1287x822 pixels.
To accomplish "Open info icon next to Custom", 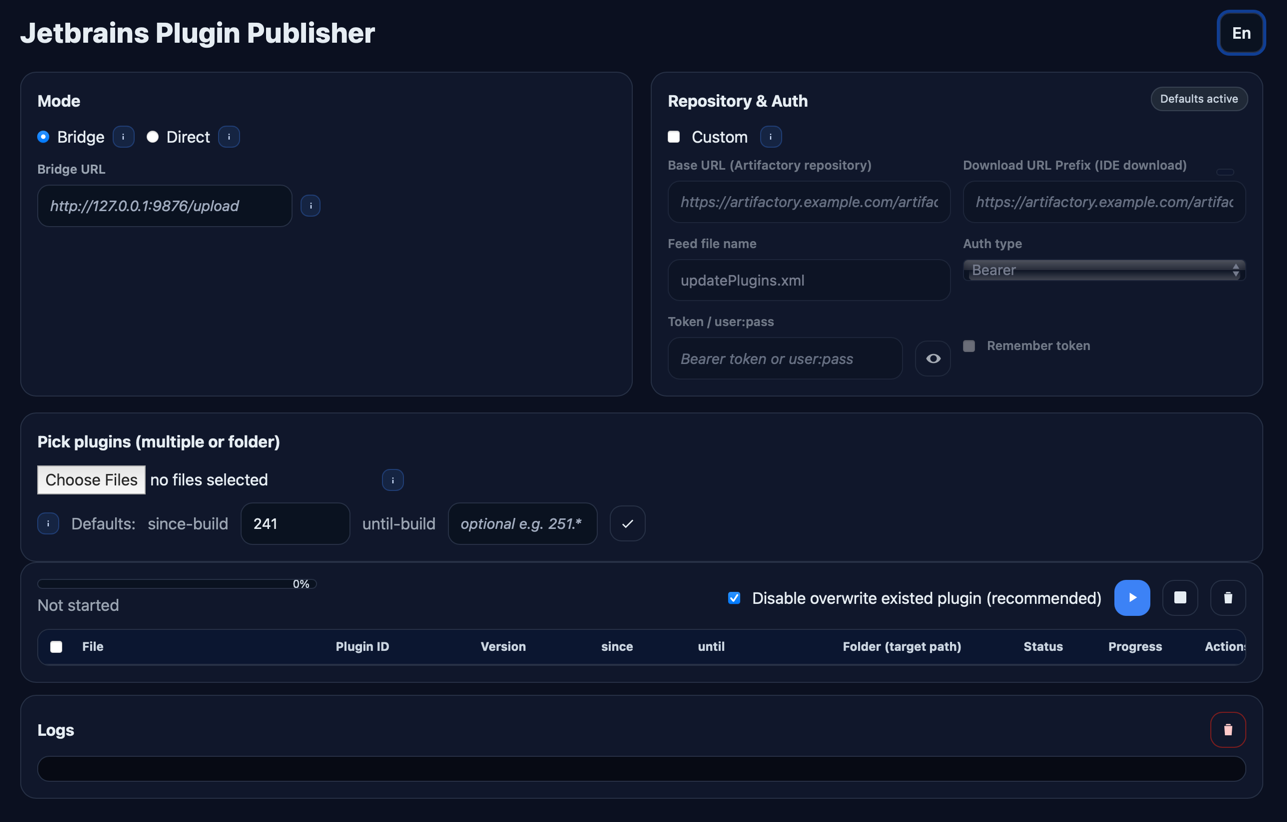I will point(771,137).
